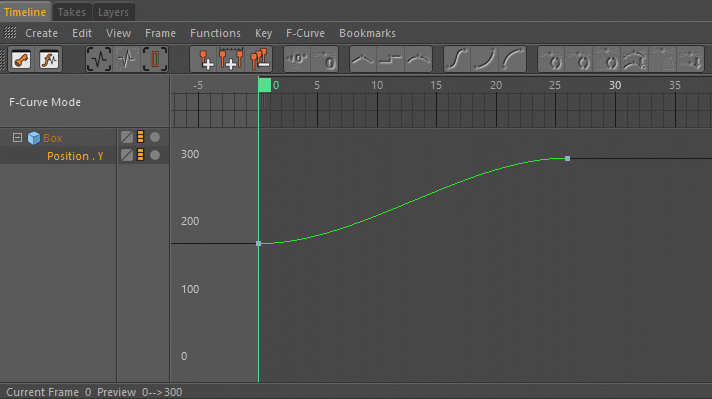The width and height of the screenshot is (712, 399).
Task: Click Create Markers range icon with two pins
Action: click(231, 59)
